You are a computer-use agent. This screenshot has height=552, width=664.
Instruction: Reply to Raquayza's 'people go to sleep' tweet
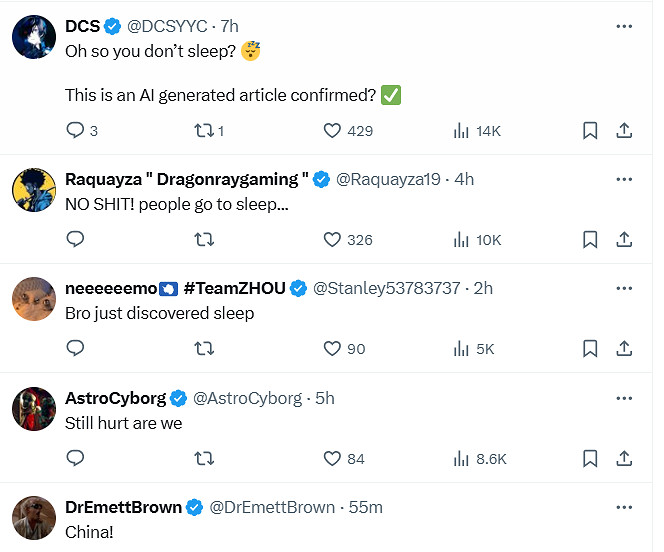[75, 239]
